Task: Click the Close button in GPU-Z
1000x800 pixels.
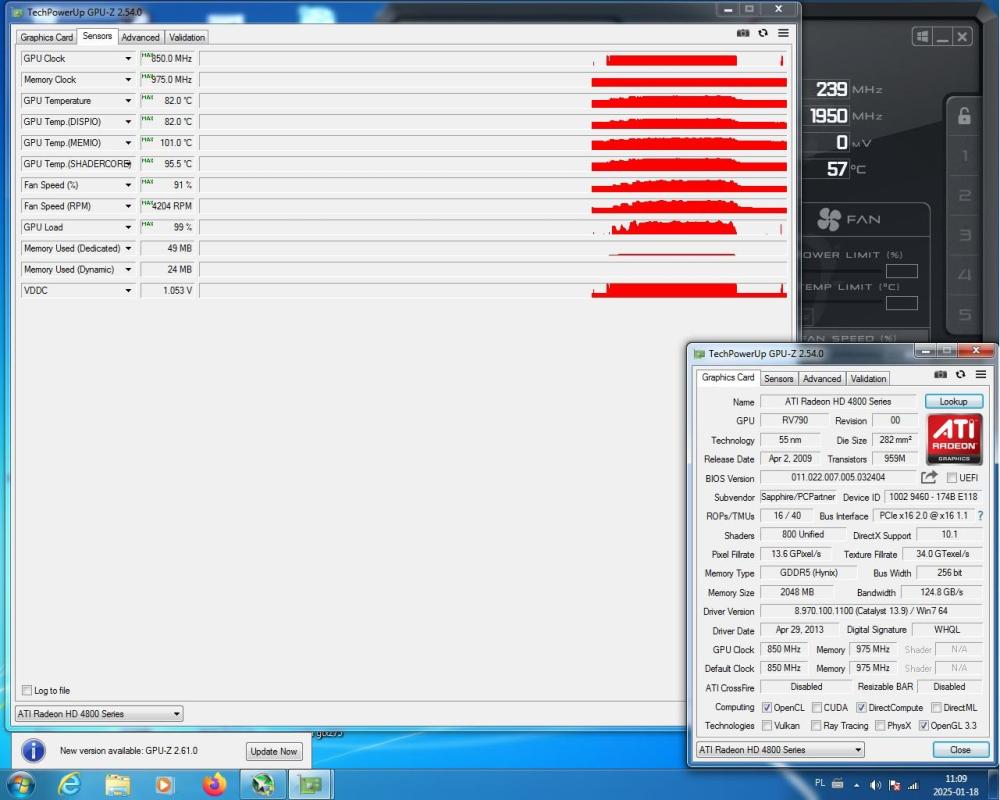Action: [960, 750]
